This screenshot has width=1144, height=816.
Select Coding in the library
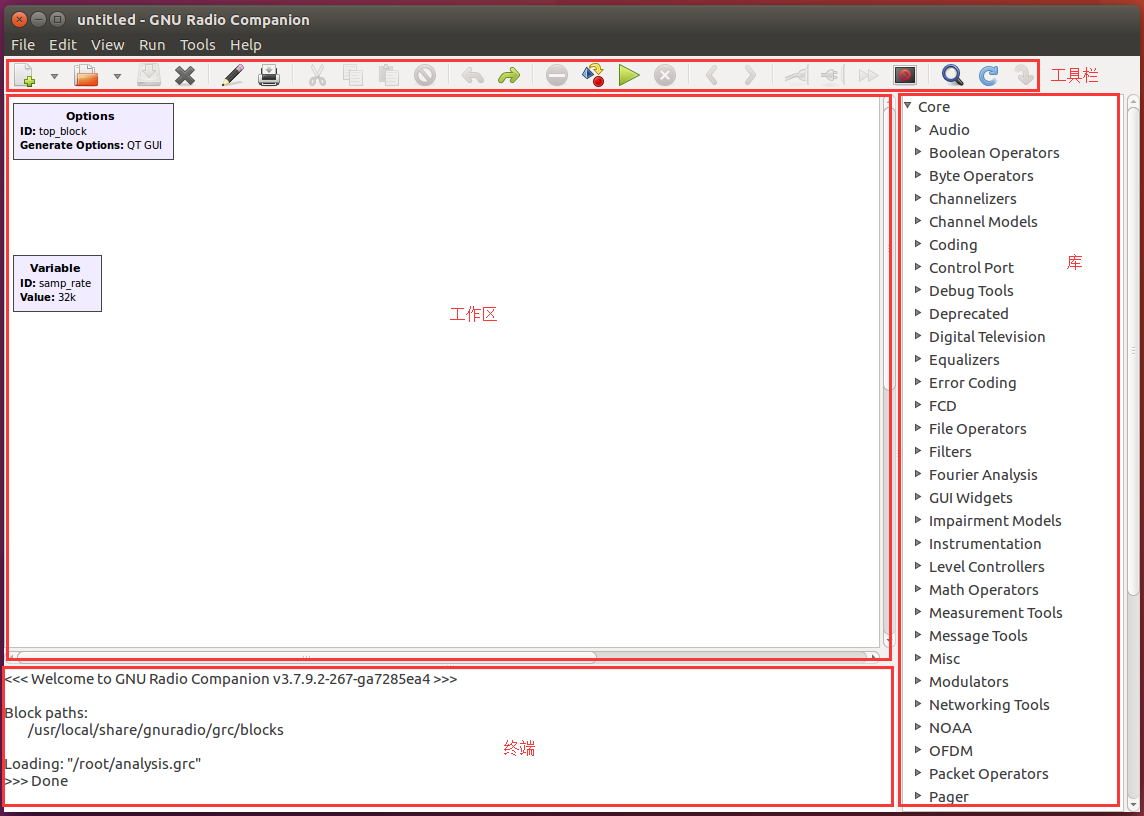(x=953, y=245)
